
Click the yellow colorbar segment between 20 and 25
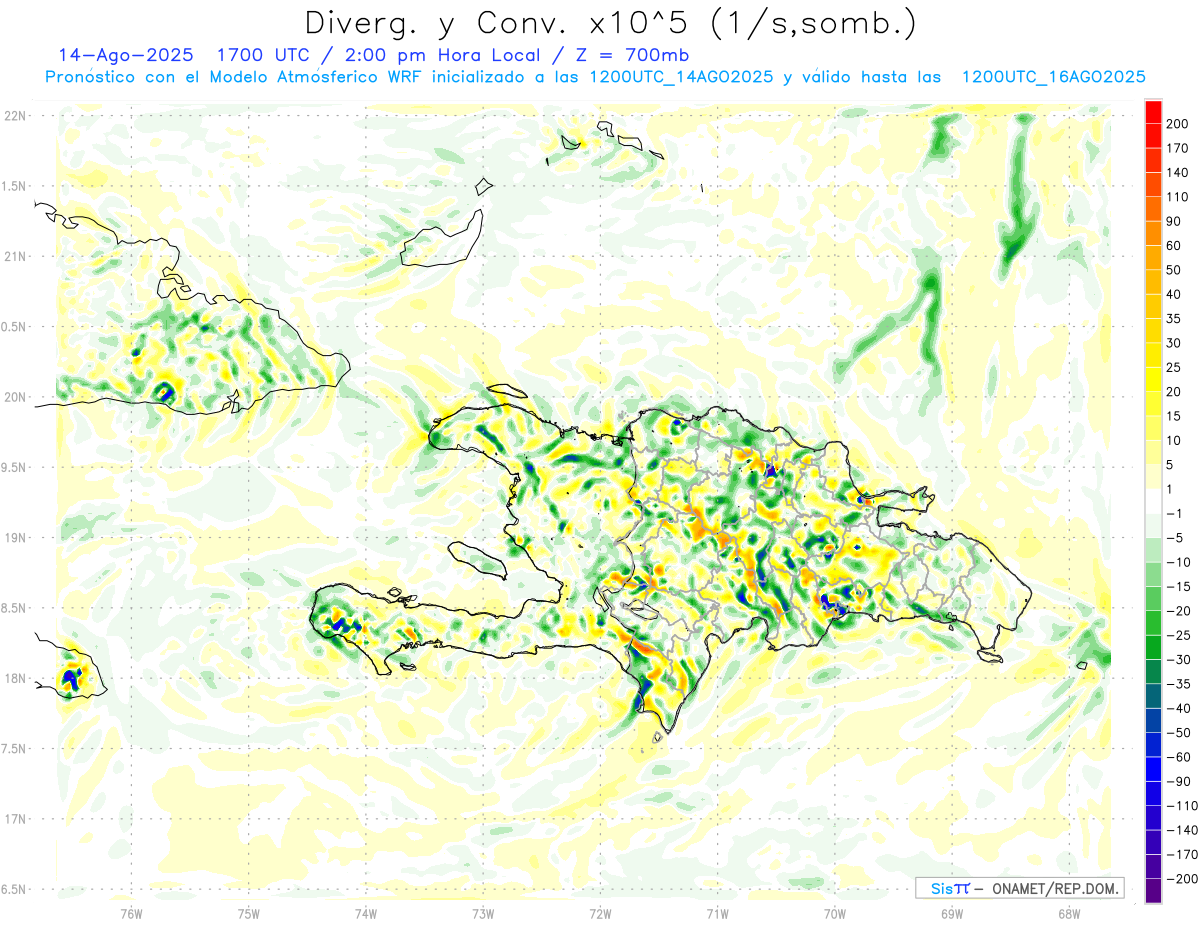click(1154, 379)
